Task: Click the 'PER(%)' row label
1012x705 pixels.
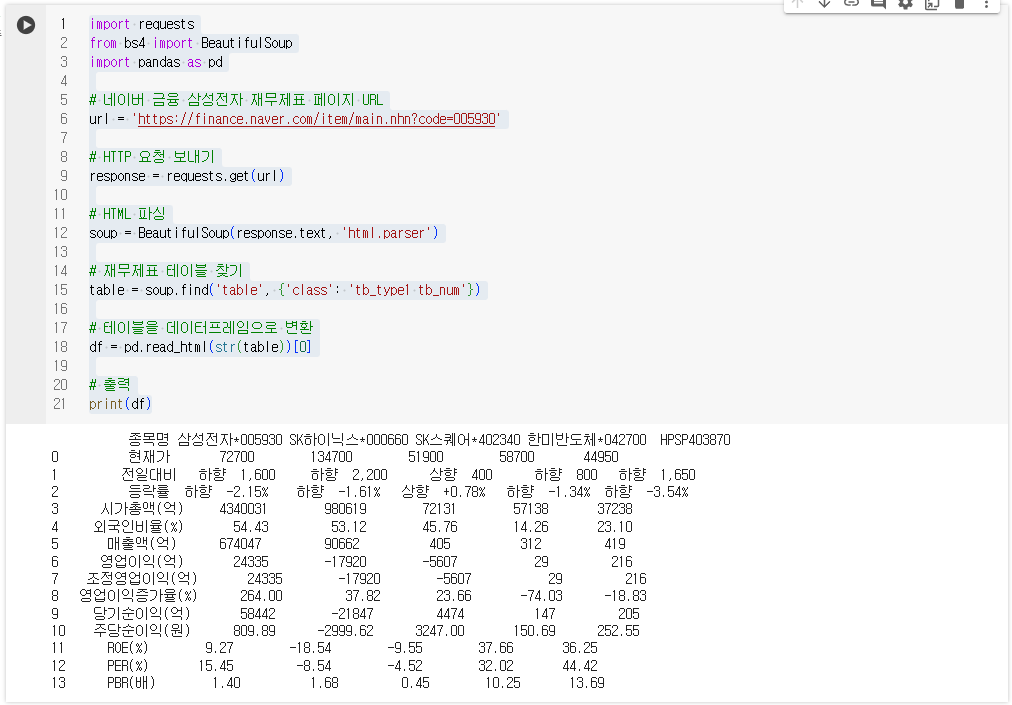Action: coord(127,666)
